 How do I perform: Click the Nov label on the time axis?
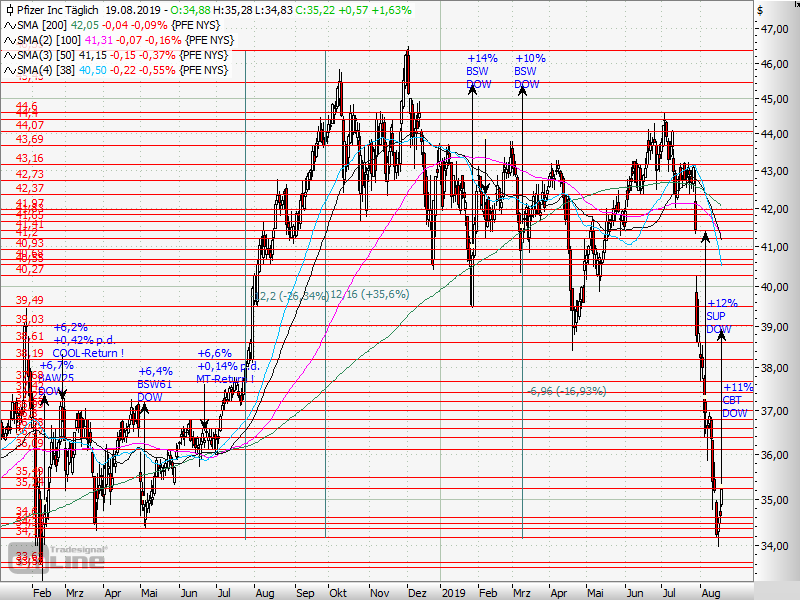380,593
